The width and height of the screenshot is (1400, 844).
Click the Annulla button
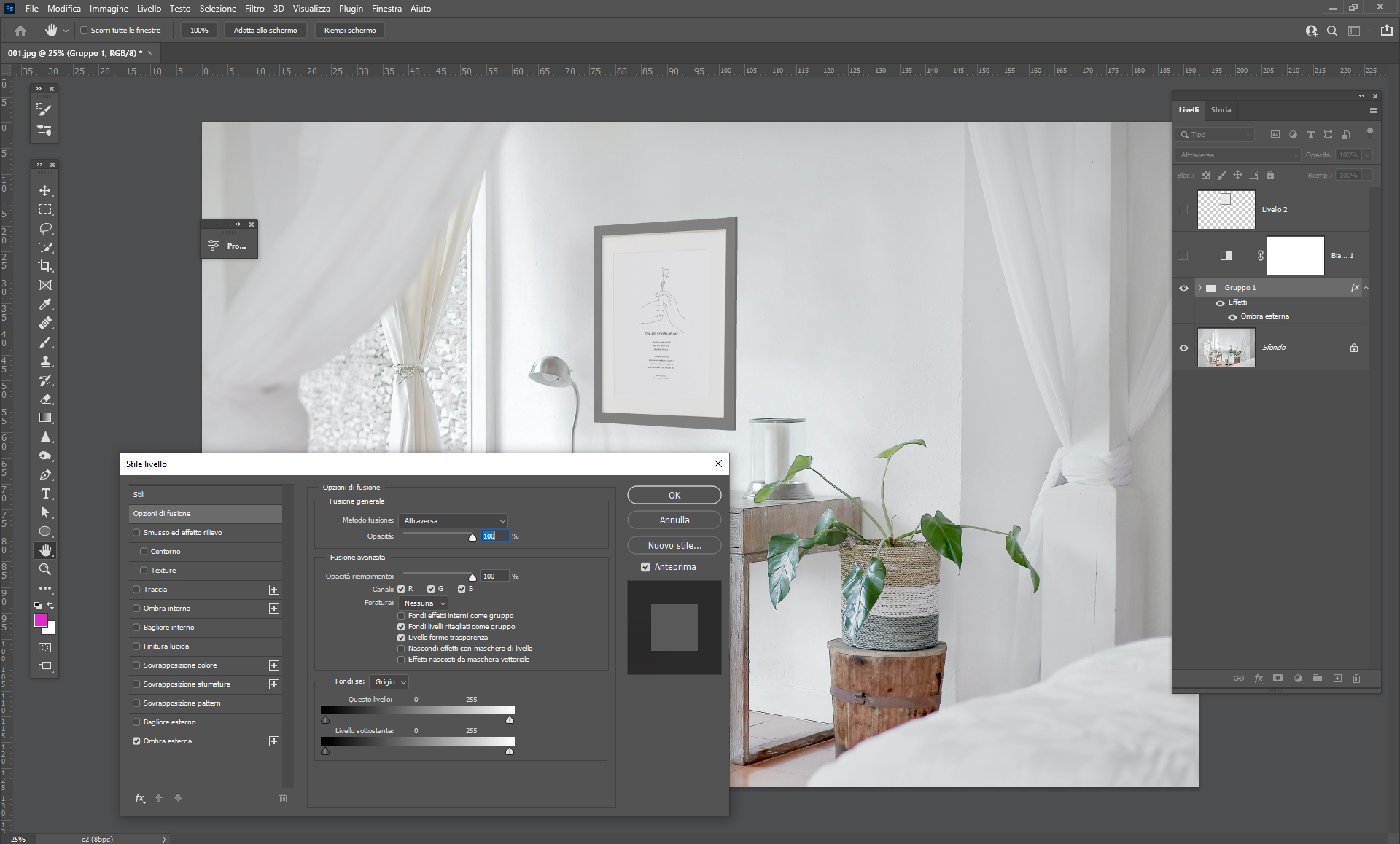674,520
